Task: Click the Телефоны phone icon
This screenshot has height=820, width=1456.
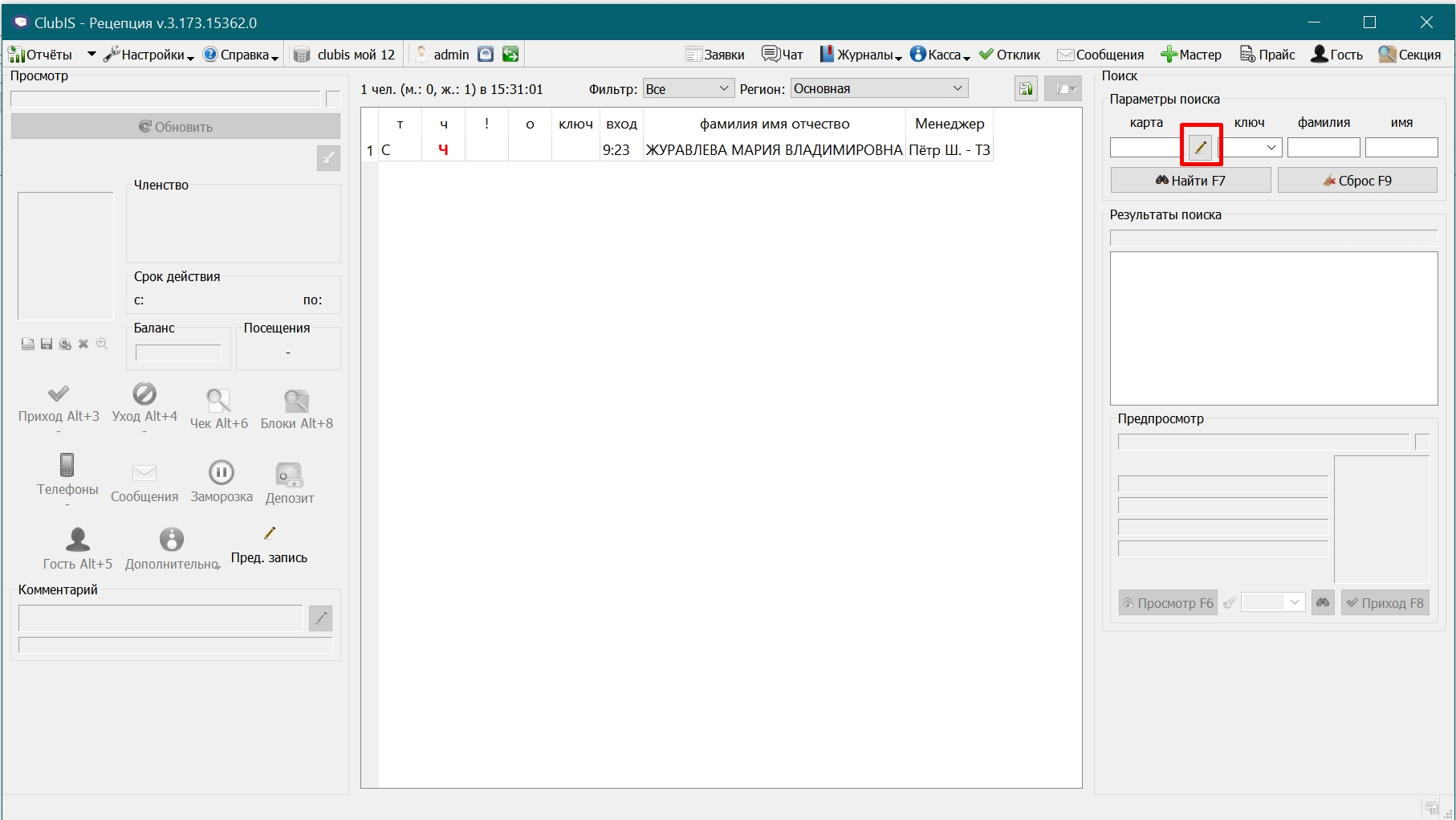Action: coord(67,464)
